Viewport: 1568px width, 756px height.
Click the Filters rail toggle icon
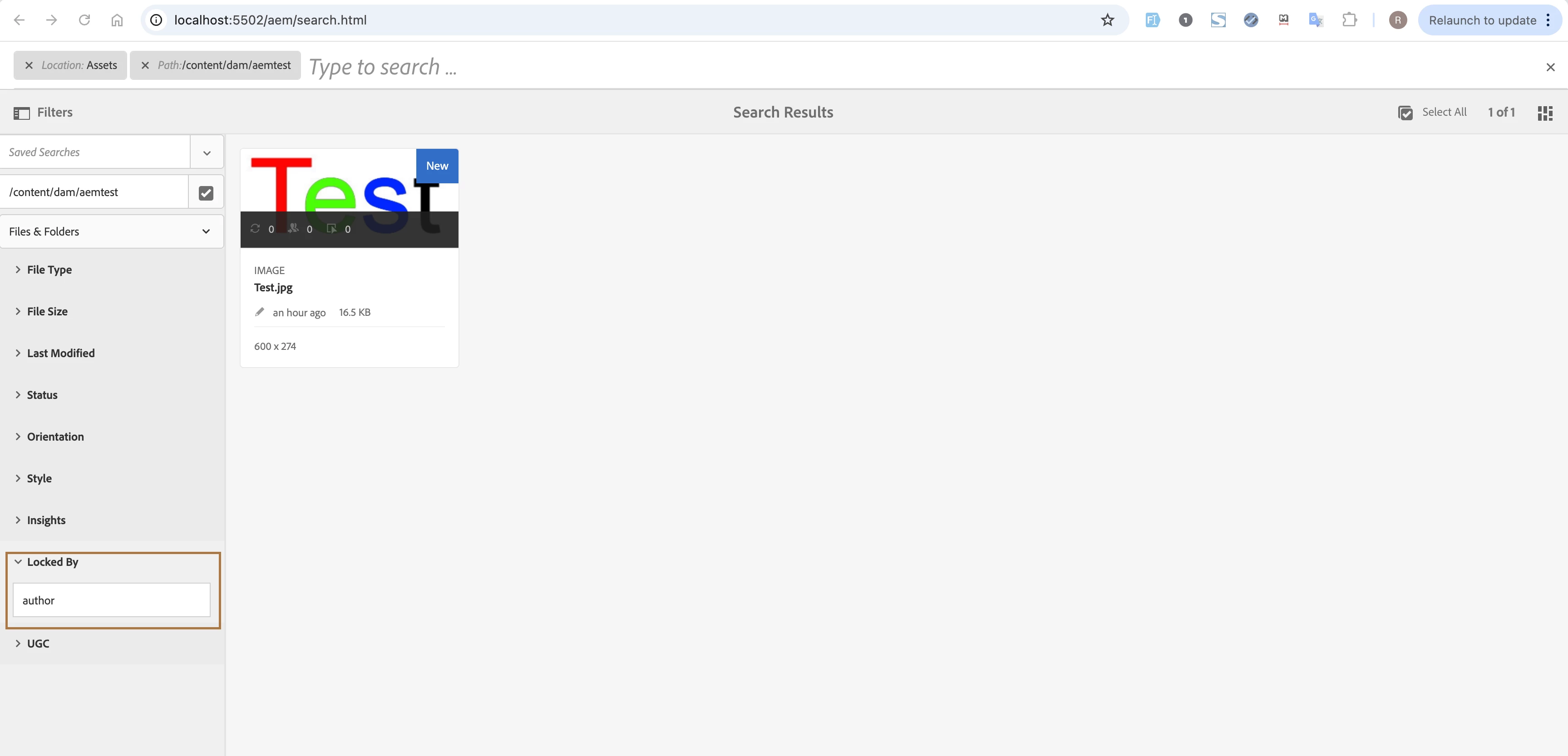21,113
